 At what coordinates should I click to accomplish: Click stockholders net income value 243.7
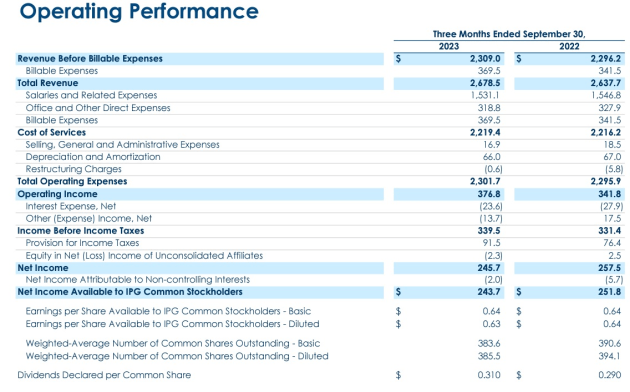(489, 292)
